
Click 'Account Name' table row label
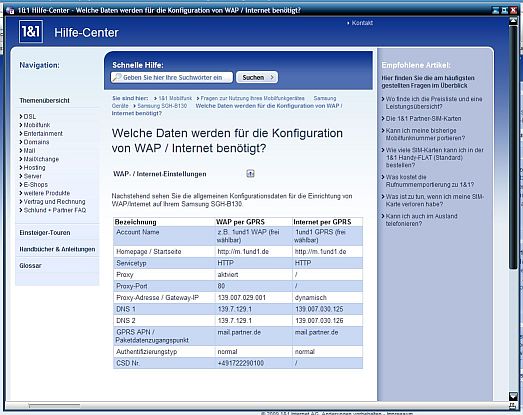137,232
